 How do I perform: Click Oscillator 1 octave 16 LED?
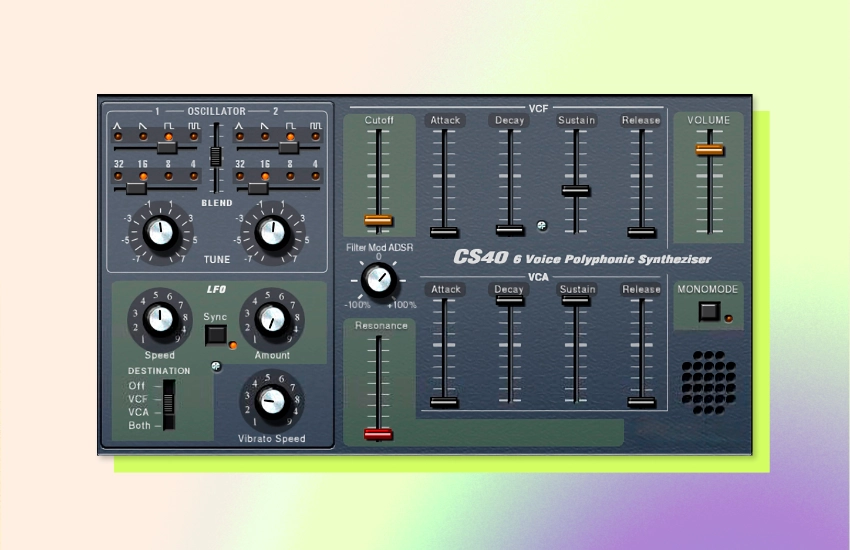pyautogui.click(x=143, y=176)
